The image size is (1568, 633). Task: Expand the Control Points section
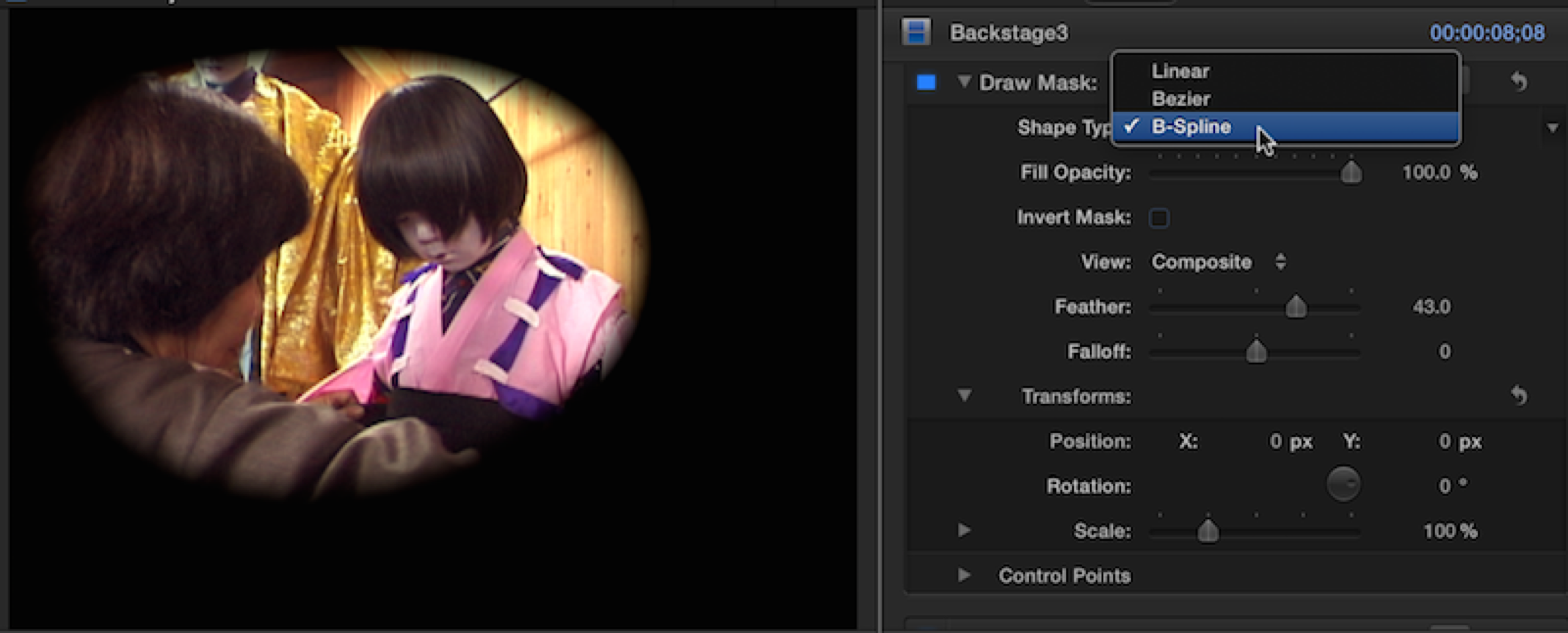click(x=964, y=576)
